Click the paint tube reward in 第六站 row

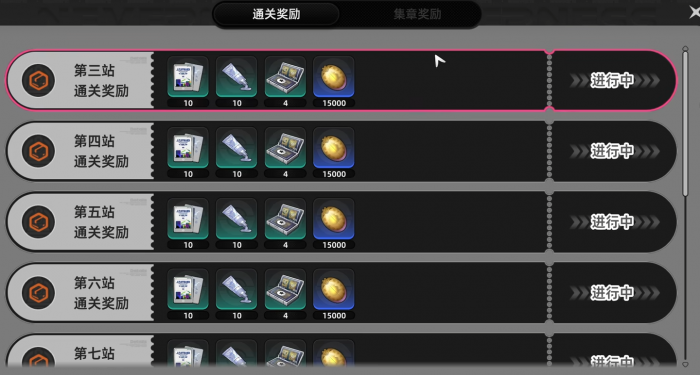(x=237, y=289)
